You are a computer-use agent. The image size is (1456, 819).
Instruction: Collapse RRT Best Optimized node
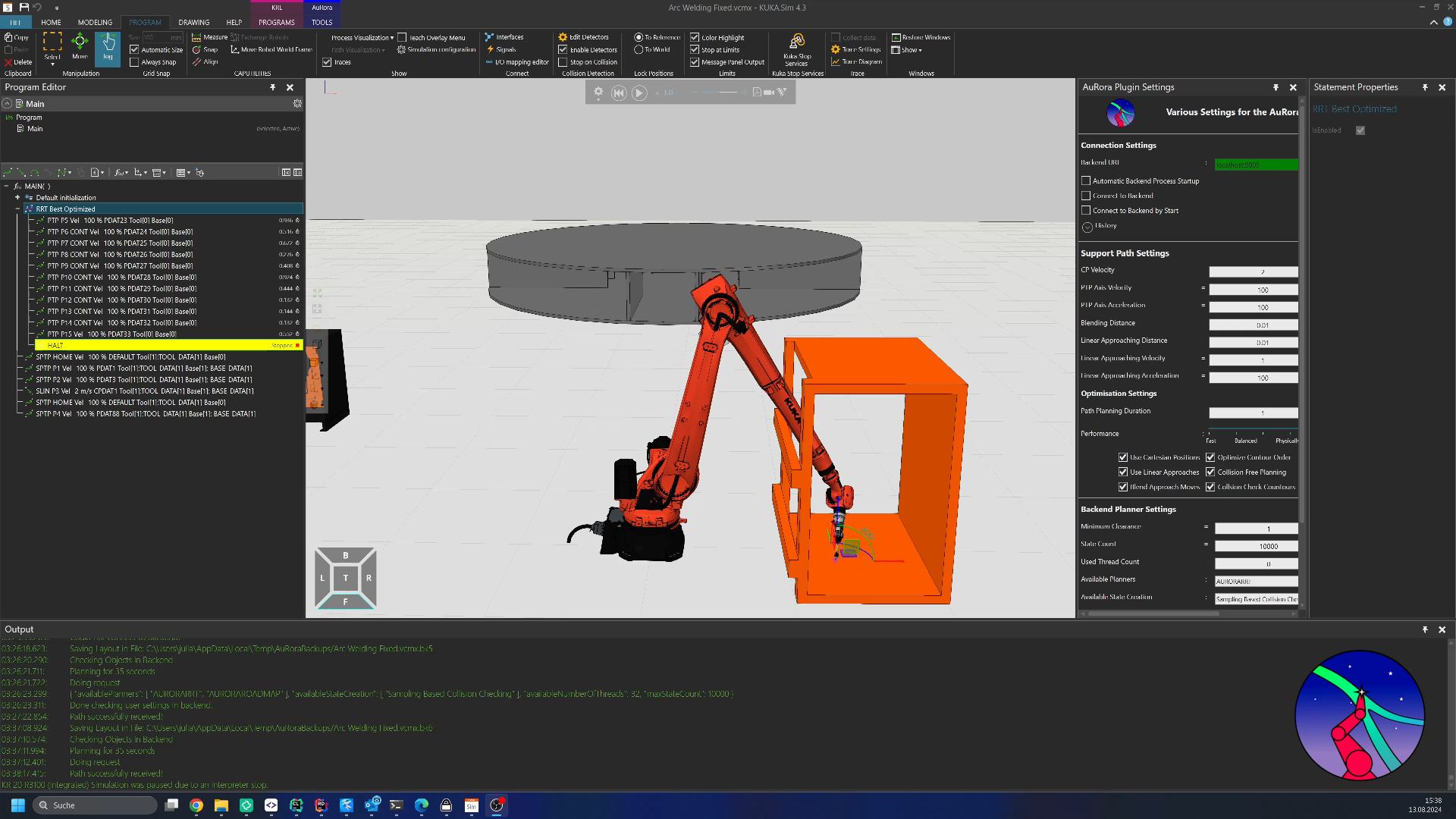click(17, 209)
